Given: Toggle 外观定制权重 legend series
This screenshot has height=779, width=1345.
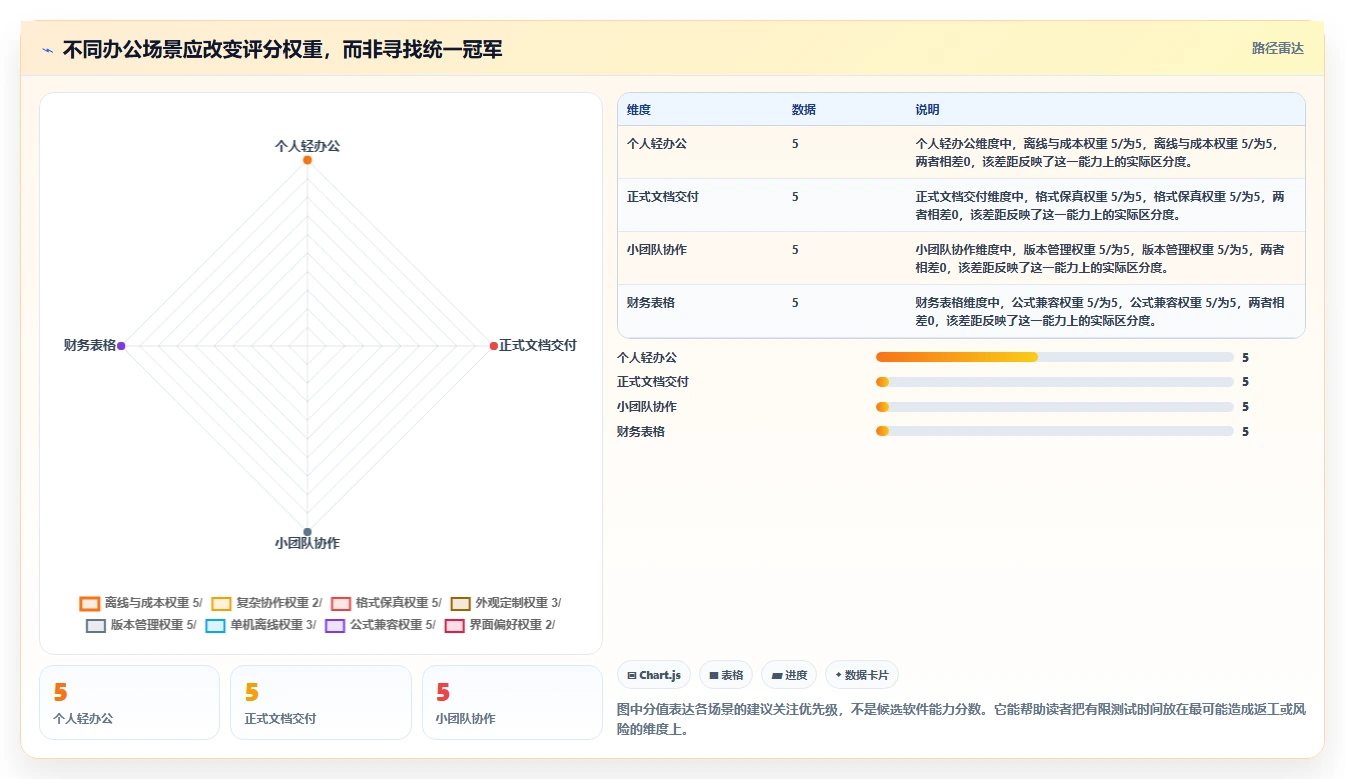Looking at the screenshot, I should 506,603.
